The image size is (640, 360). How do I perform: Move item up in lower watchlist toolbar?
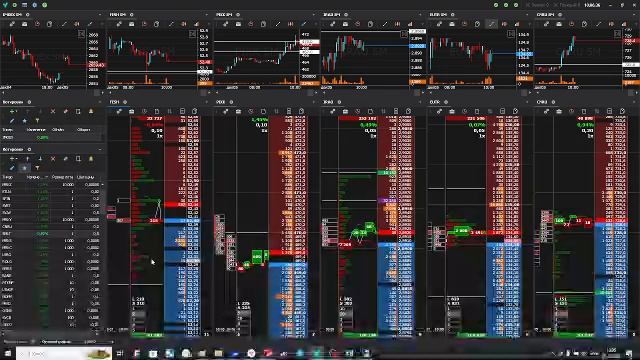point(27,159)
